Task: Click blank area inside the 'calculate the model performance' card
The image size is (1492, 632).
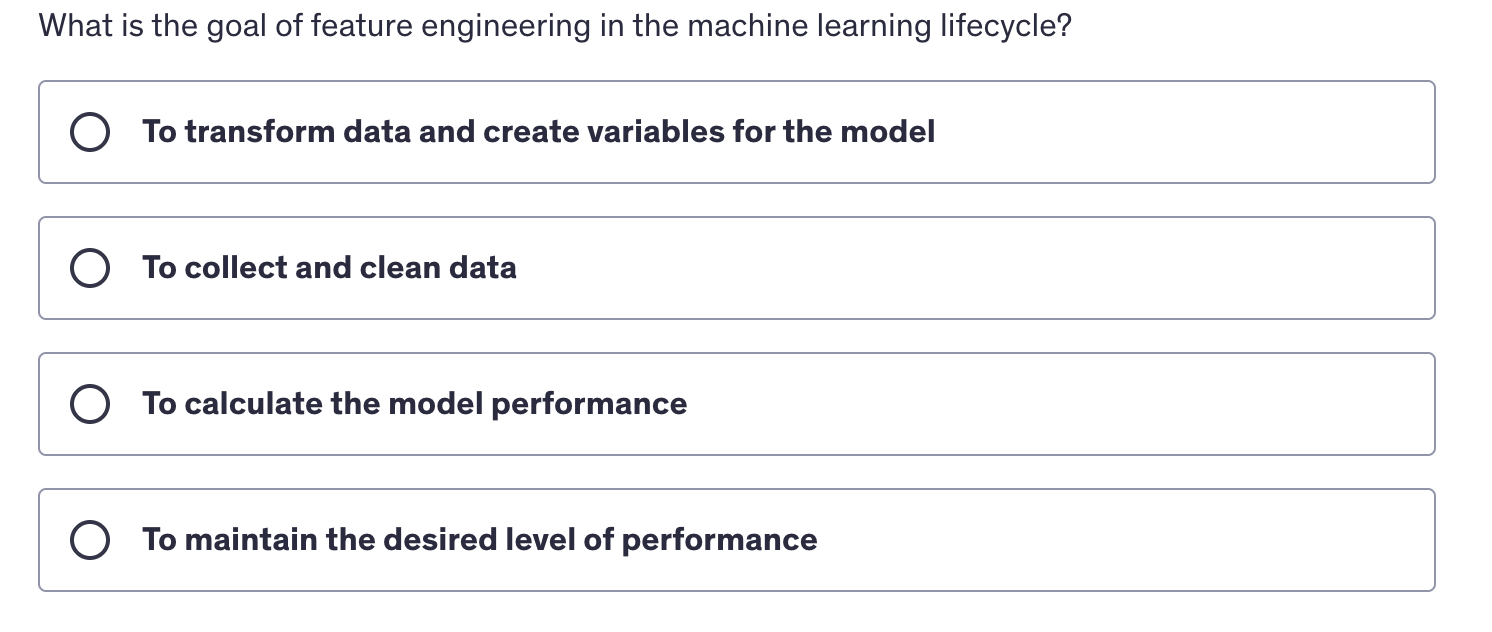Action: pyautogui.click(x=1060, y=404)
